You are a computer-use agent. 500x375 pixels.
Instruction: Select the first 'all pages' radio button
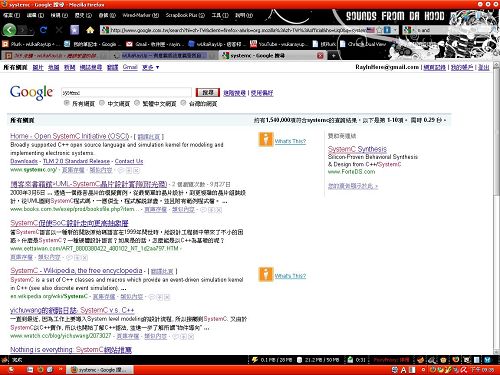point(66,103)
